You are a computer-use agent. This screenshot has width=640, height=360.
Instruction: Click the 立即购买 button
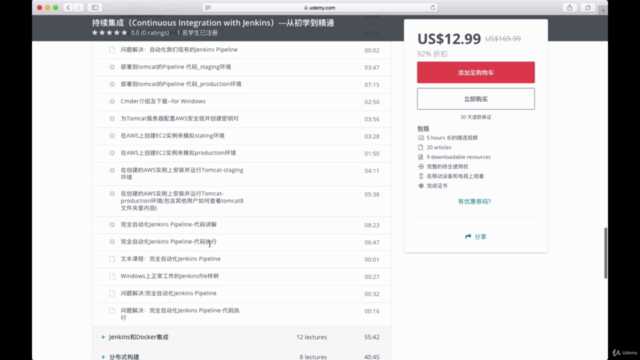[x=476, y=99]
